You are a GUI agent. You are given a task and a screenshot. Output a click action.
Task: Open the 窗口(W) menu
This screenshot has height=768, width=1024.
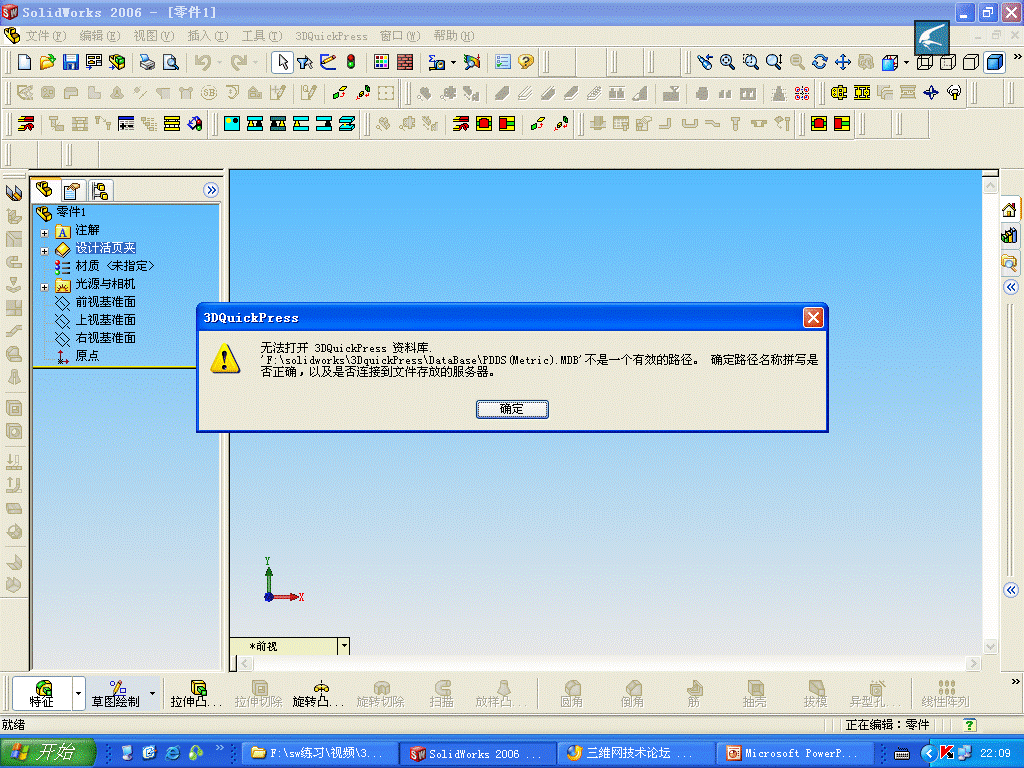[400, 36]
